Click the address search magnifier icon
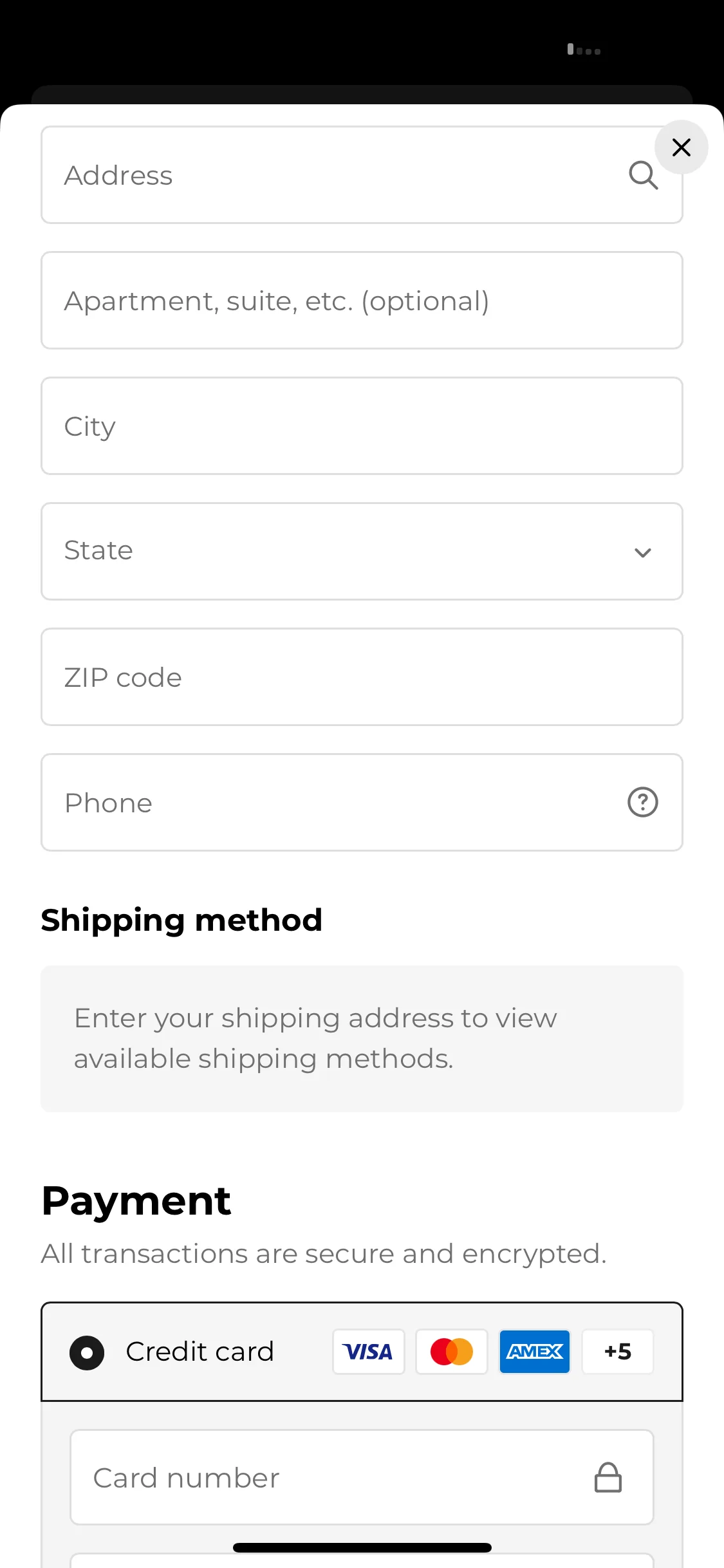 [x=643, y=175]
